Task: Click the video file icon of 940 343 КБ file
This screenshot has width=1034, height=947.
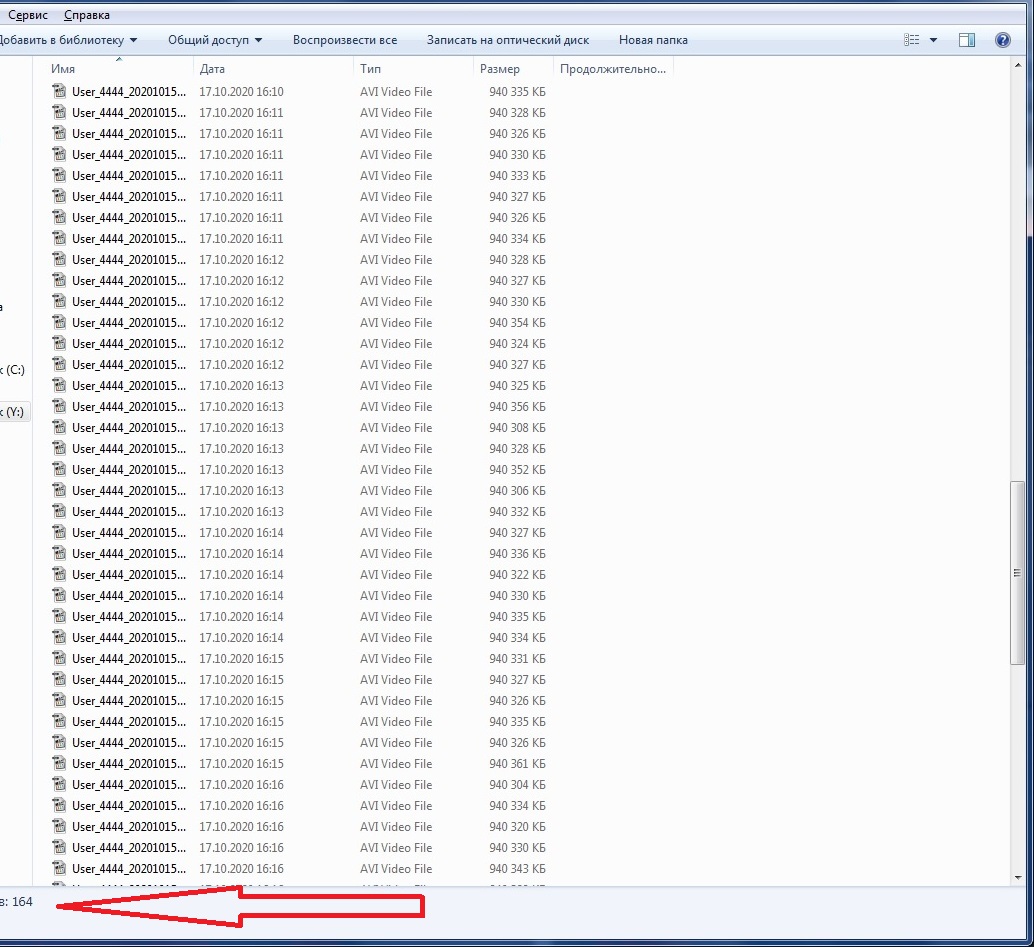Action: (x=59, y=869)
